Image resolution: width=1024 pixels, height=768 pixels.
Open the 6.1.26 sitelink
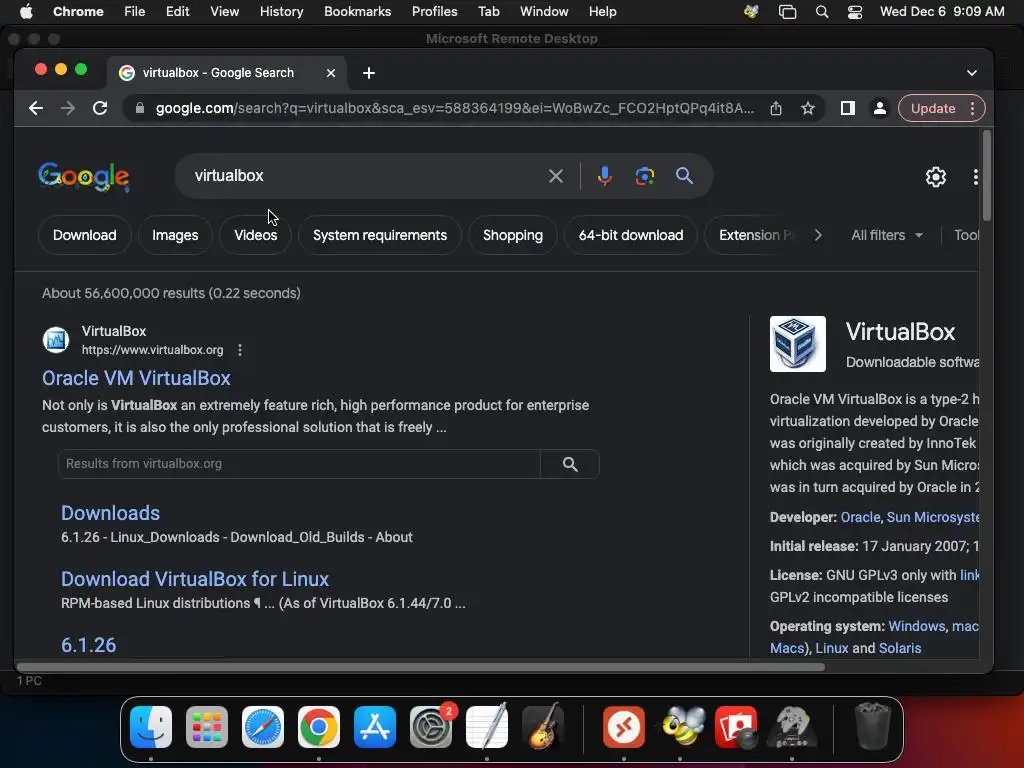coord(89,645)
